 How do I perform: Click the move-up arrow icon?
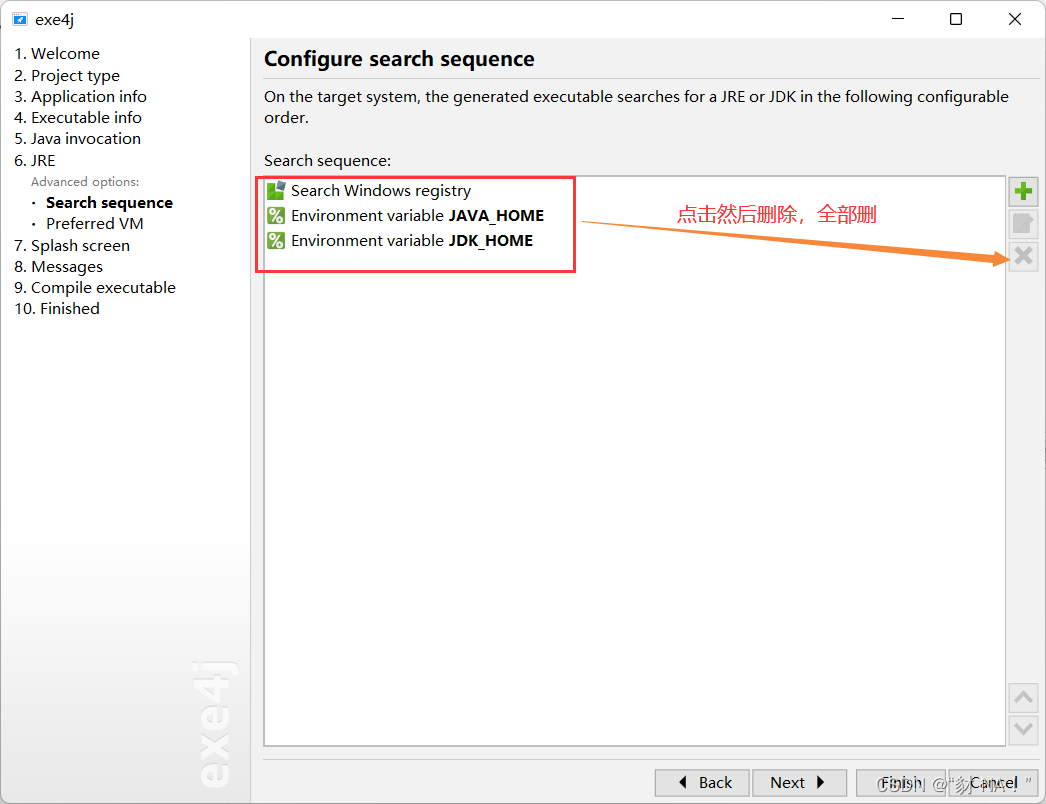(1023, 698)
